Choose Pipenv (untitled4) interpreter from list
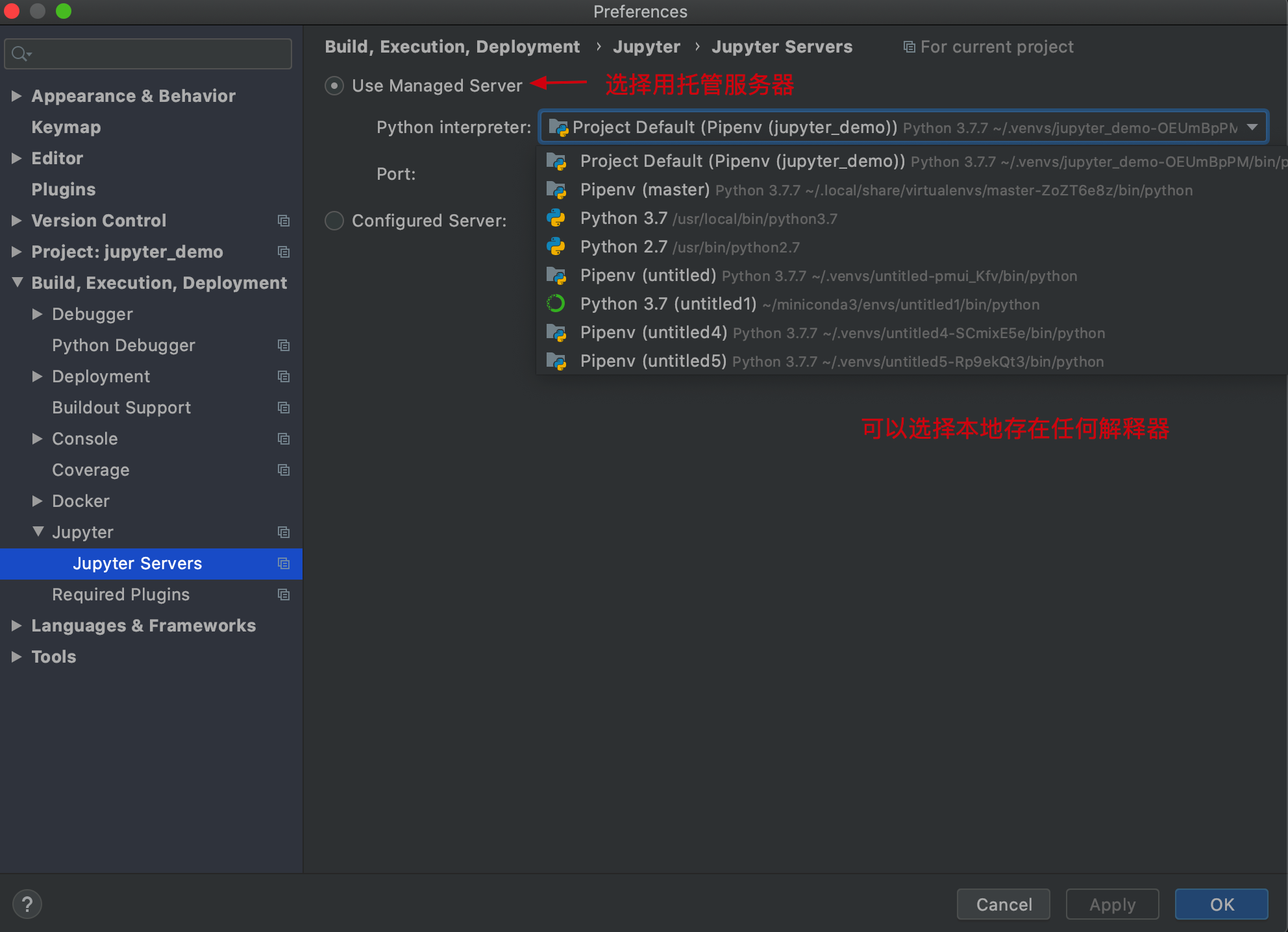 coord(912,333)
